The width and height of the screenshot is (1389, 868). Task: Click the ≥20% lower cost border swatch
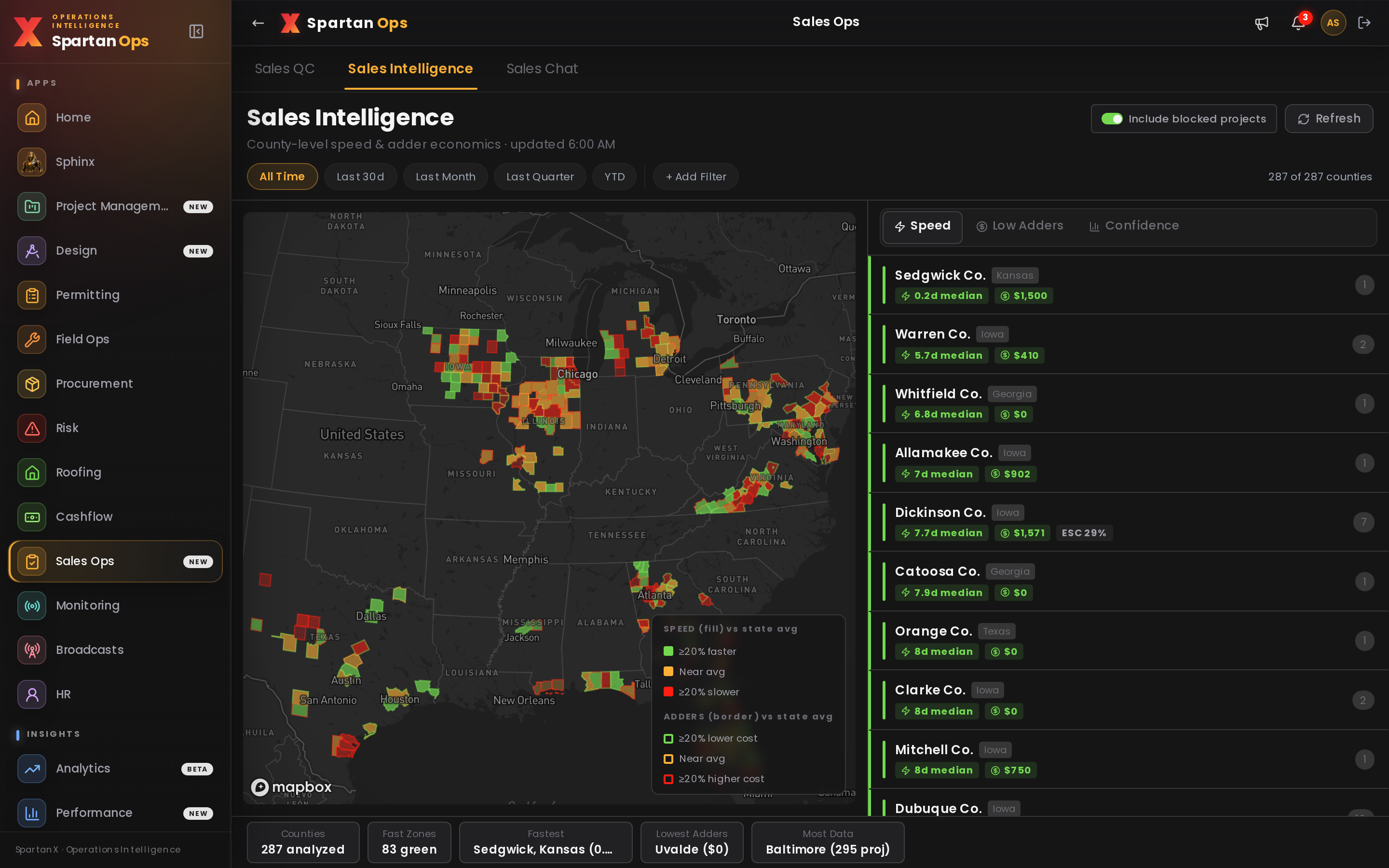coord(668,738)
